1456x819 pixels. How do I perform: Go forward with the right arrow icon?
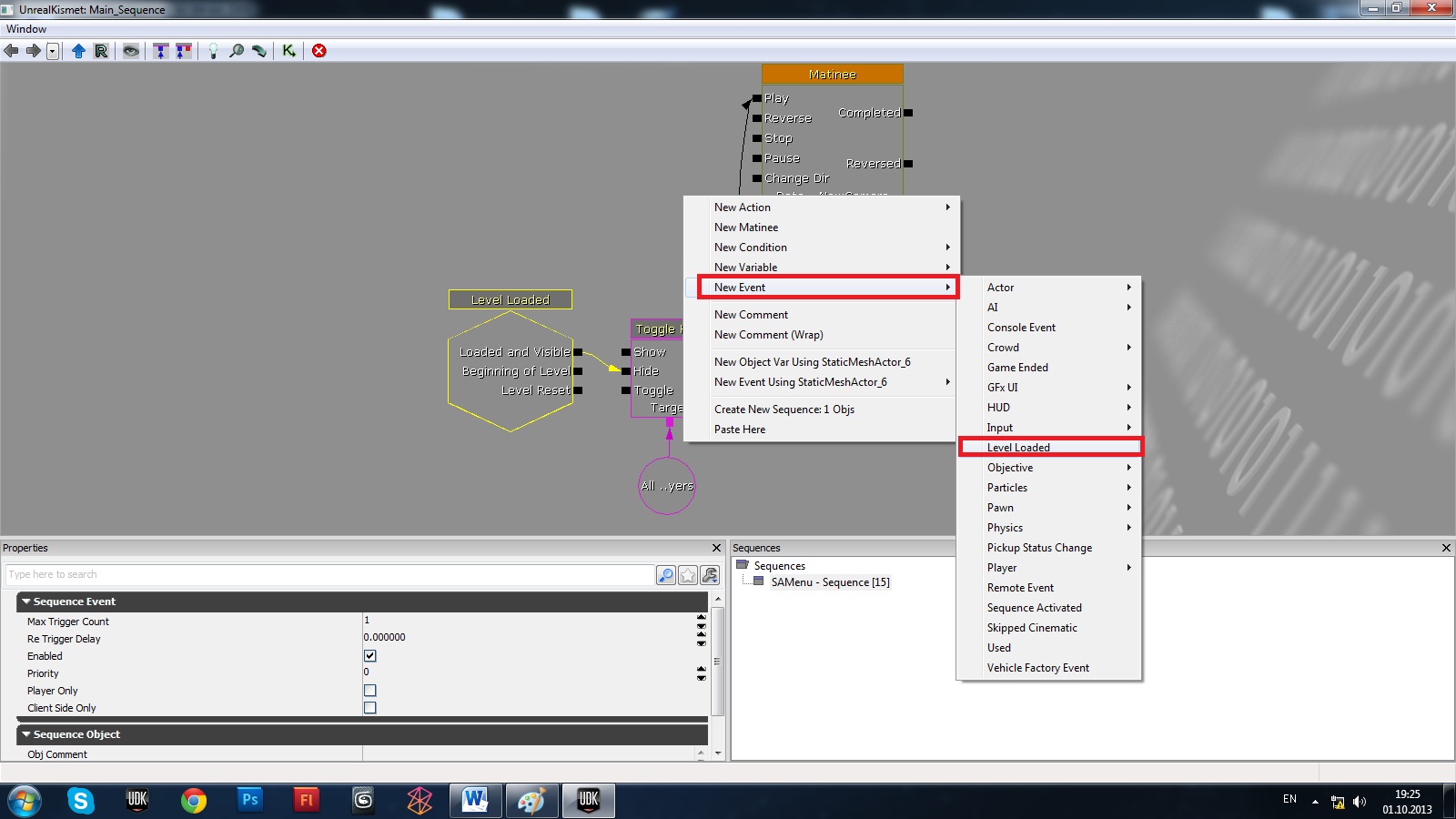click(34, 51)
